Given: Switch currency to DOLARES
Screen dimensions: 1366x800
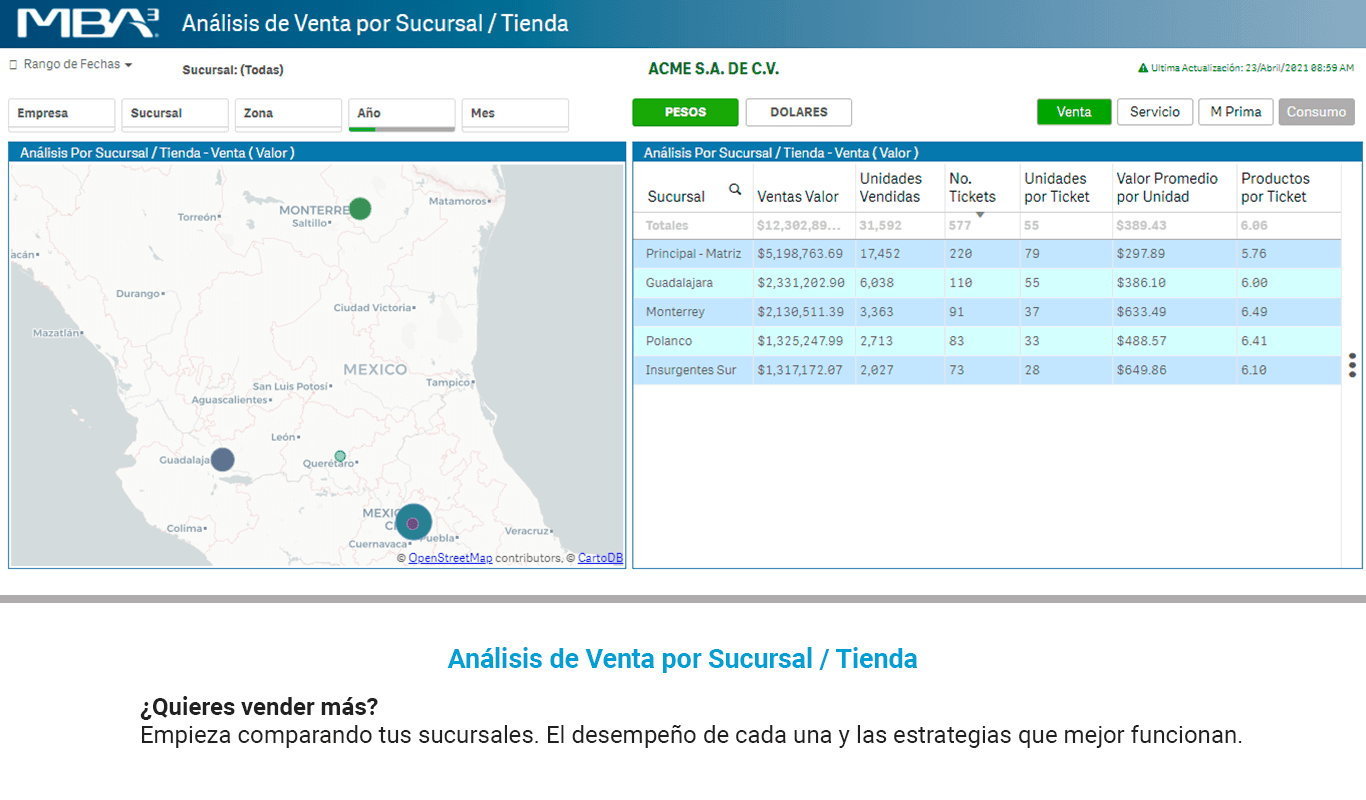Looking at the screenshot, I should tap(799, 112).
